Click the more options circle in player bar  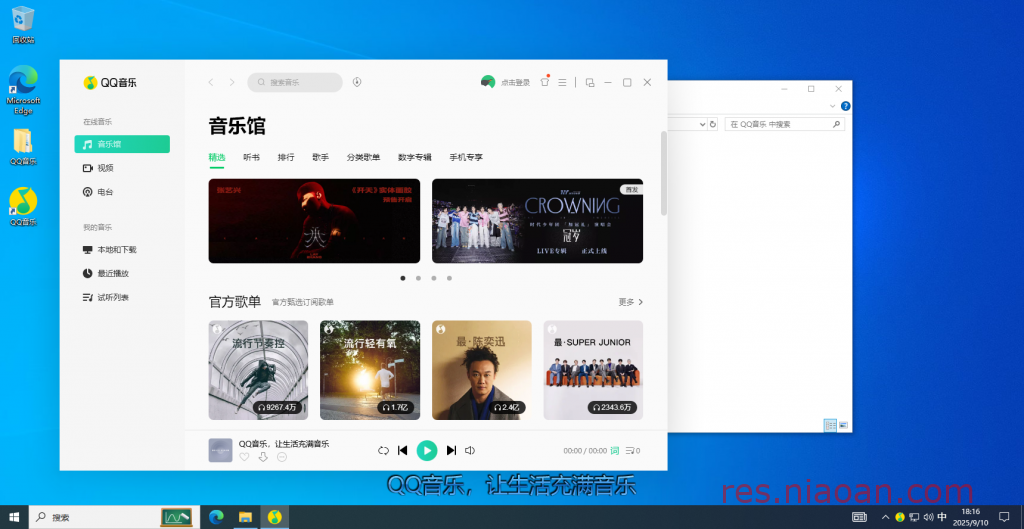tap(282, 457)
